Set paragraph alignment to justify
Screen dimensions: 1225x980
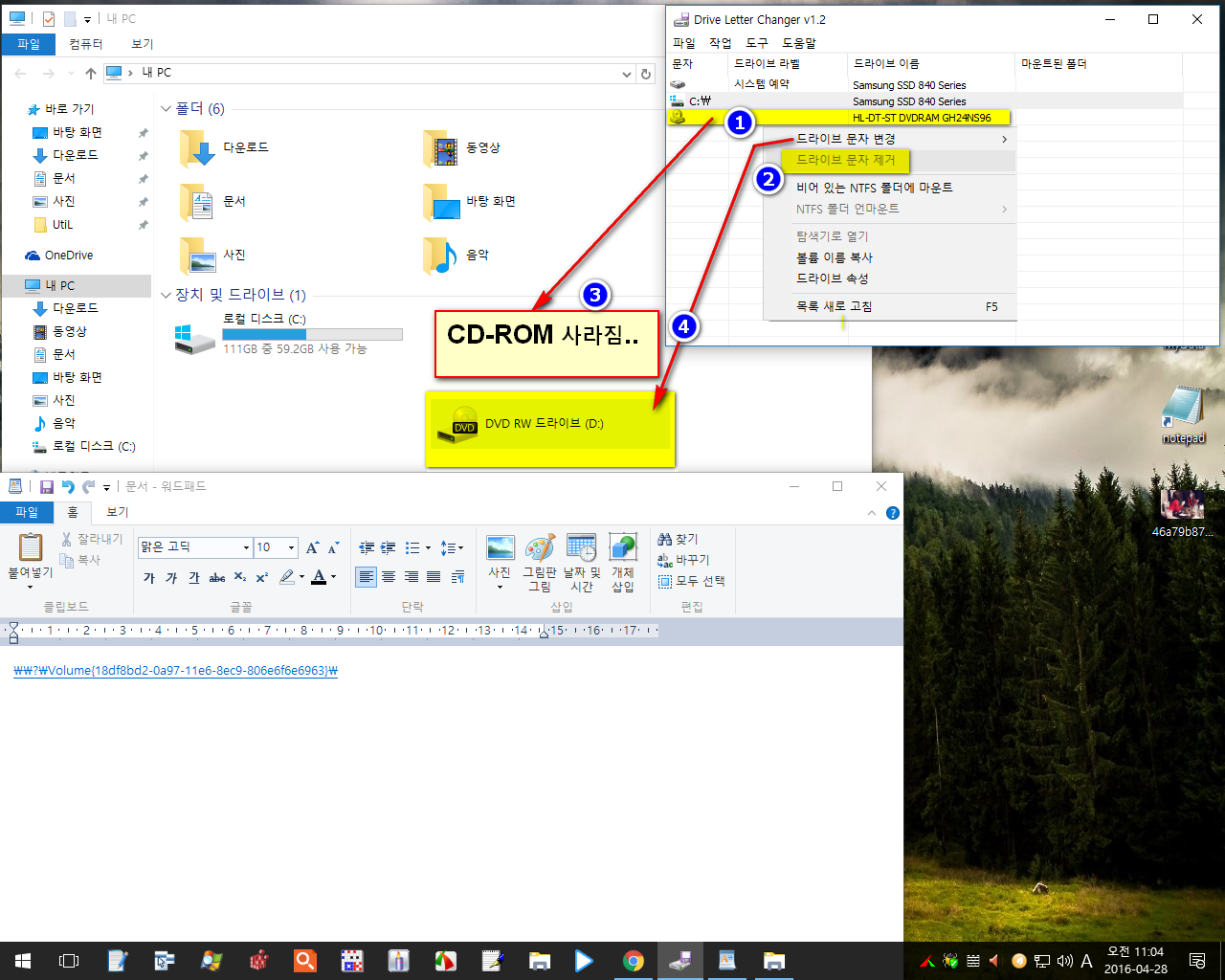[434, 577]
